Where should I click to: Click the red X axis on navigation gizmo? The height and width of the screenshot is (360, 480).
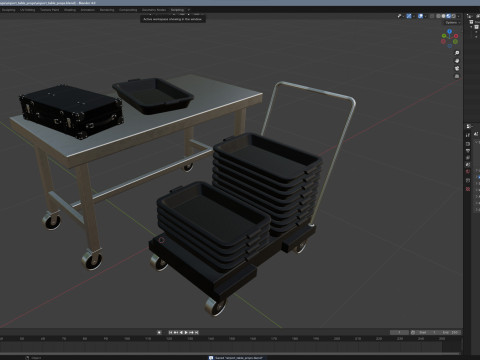(456, 36)
